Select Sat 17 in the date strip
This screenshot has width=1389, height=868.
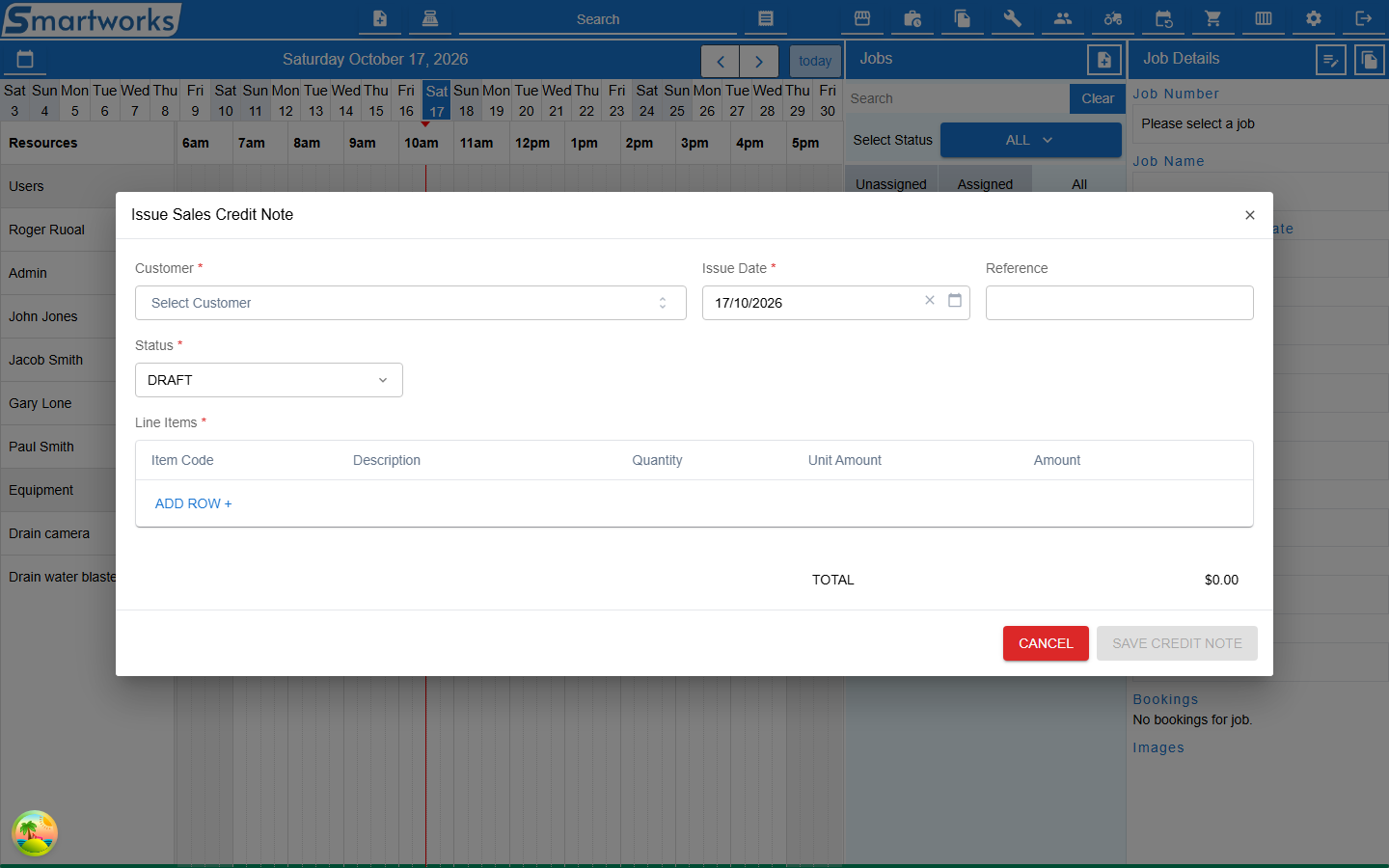click(x=437, y=100)
